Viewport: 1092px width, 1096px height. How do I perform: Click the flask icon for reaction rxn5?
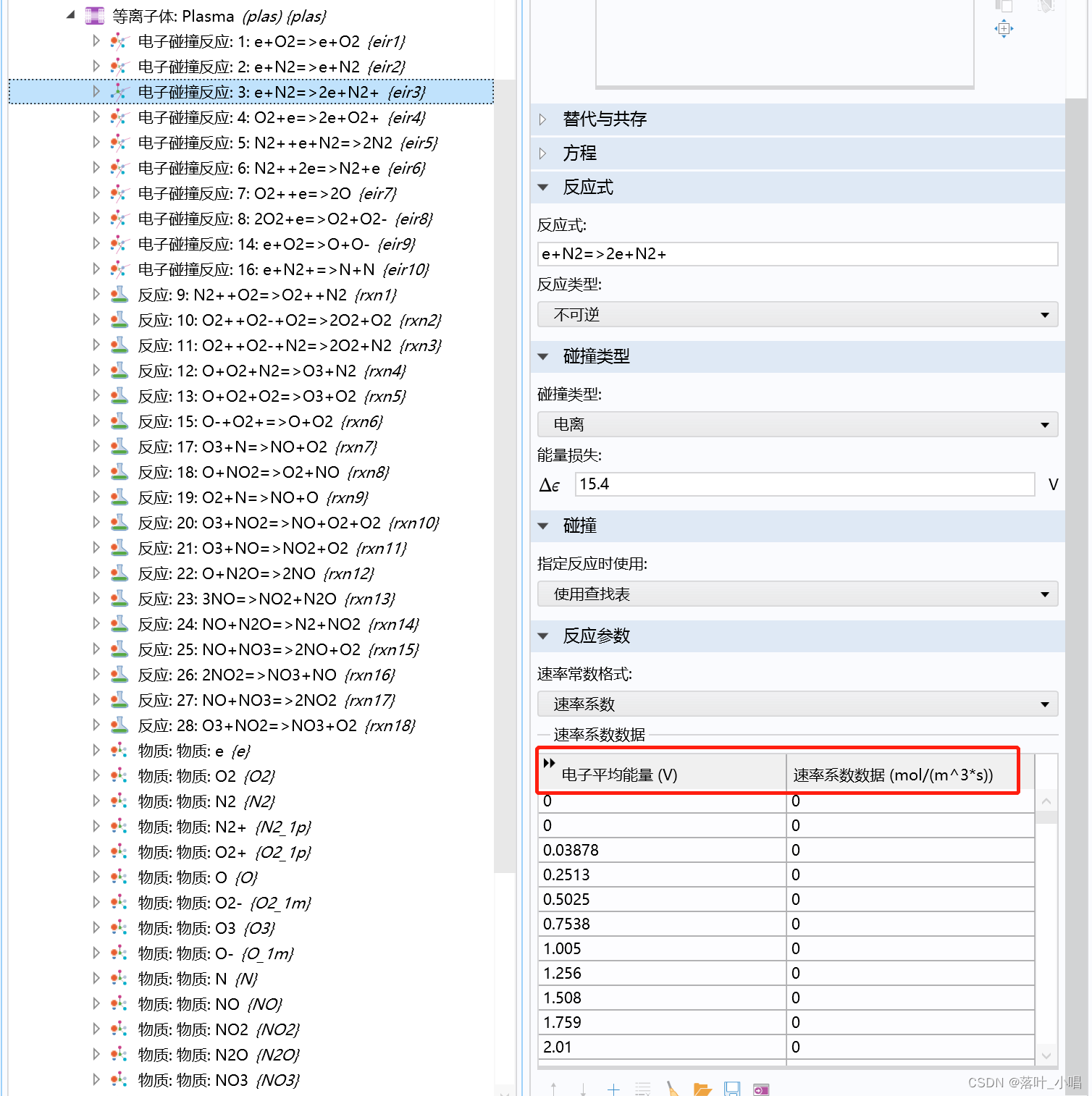click(119, 396)
